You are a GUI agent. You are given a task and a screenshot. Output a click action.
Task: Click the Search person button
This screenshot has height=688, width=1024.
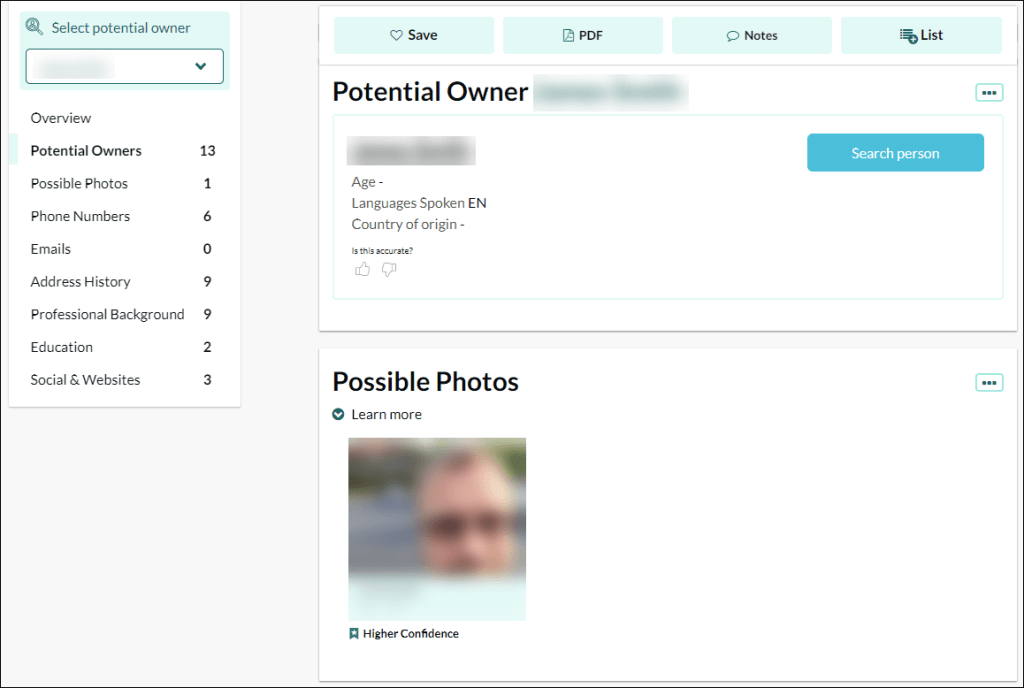[x=895, y=153]
